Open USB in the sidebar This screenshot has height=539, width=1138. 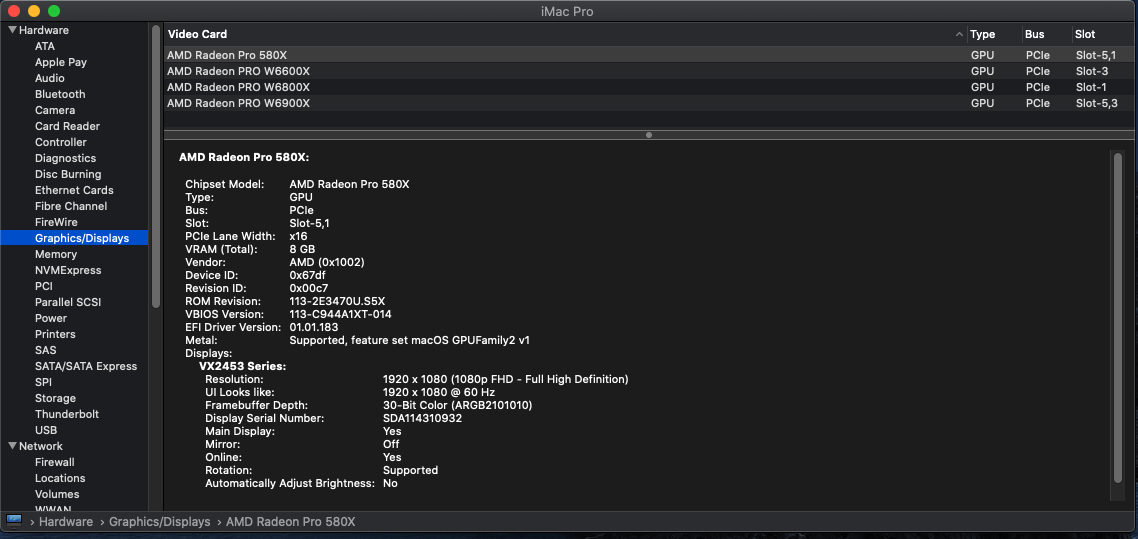click(x=46, y=429)
